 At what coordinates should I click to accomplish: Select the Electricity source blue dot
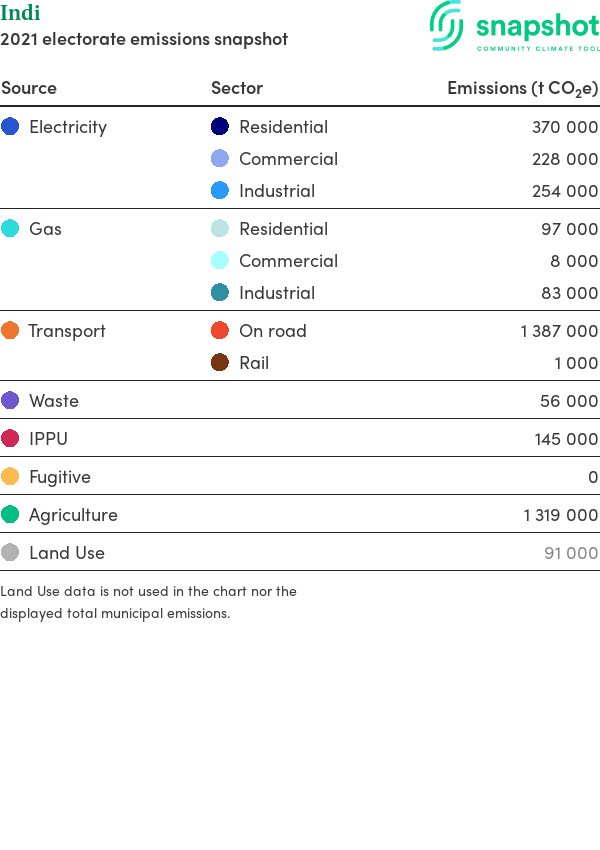[10, 126]
